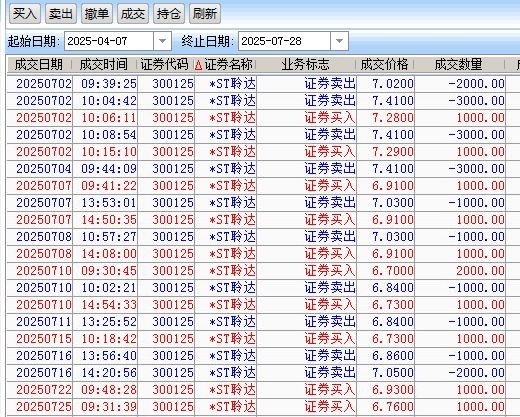Sort by 业务标志 column header

(305, 65)
